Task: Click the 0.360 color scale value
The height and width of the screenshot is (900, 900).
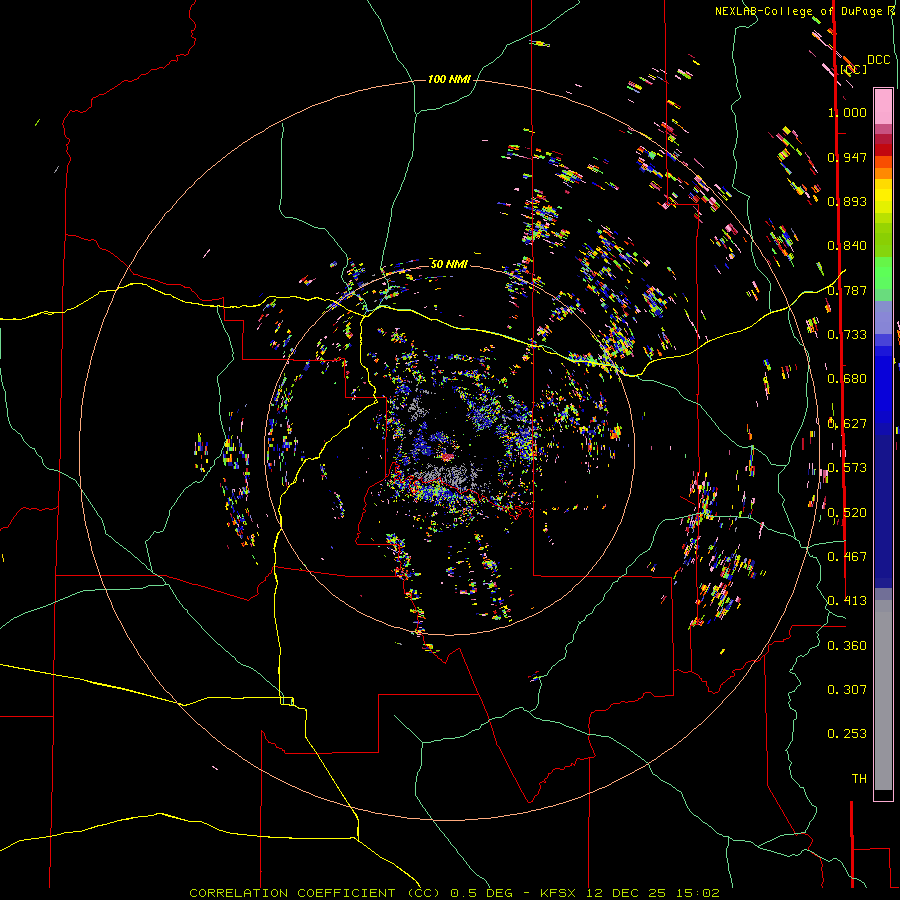Action: tap(847, 646)
